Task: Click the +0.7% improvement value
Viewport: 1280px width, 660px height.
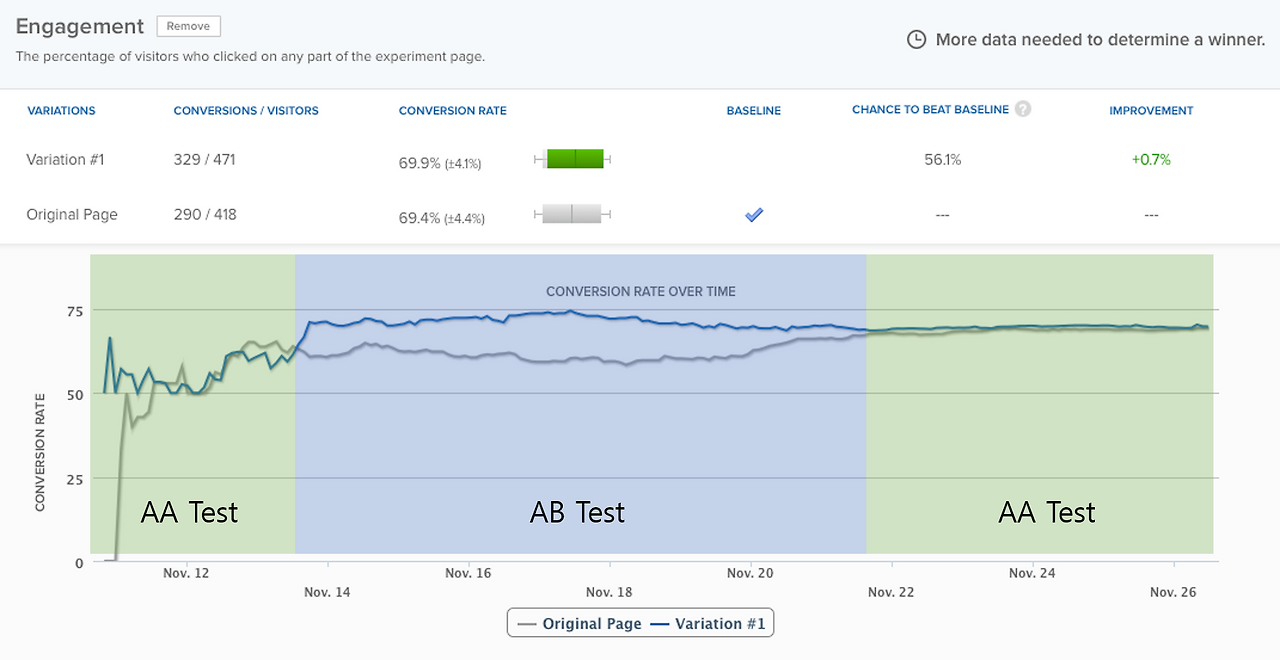Action: click(x=1151, y=160)
